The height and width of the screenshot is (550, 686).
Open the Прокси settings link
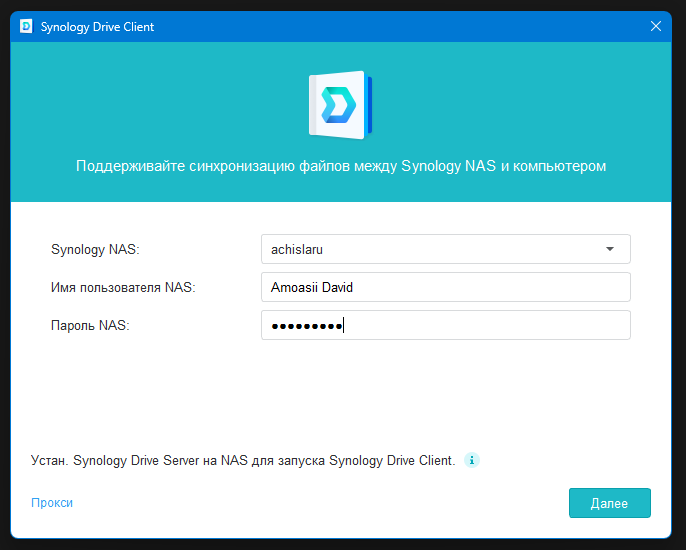coord(52,503)
